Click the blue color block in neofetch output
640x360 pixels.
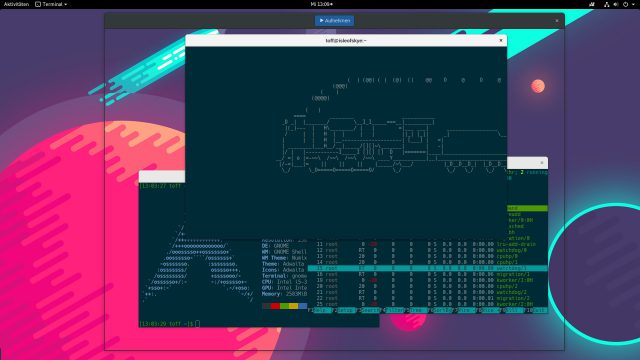point(302,306)
